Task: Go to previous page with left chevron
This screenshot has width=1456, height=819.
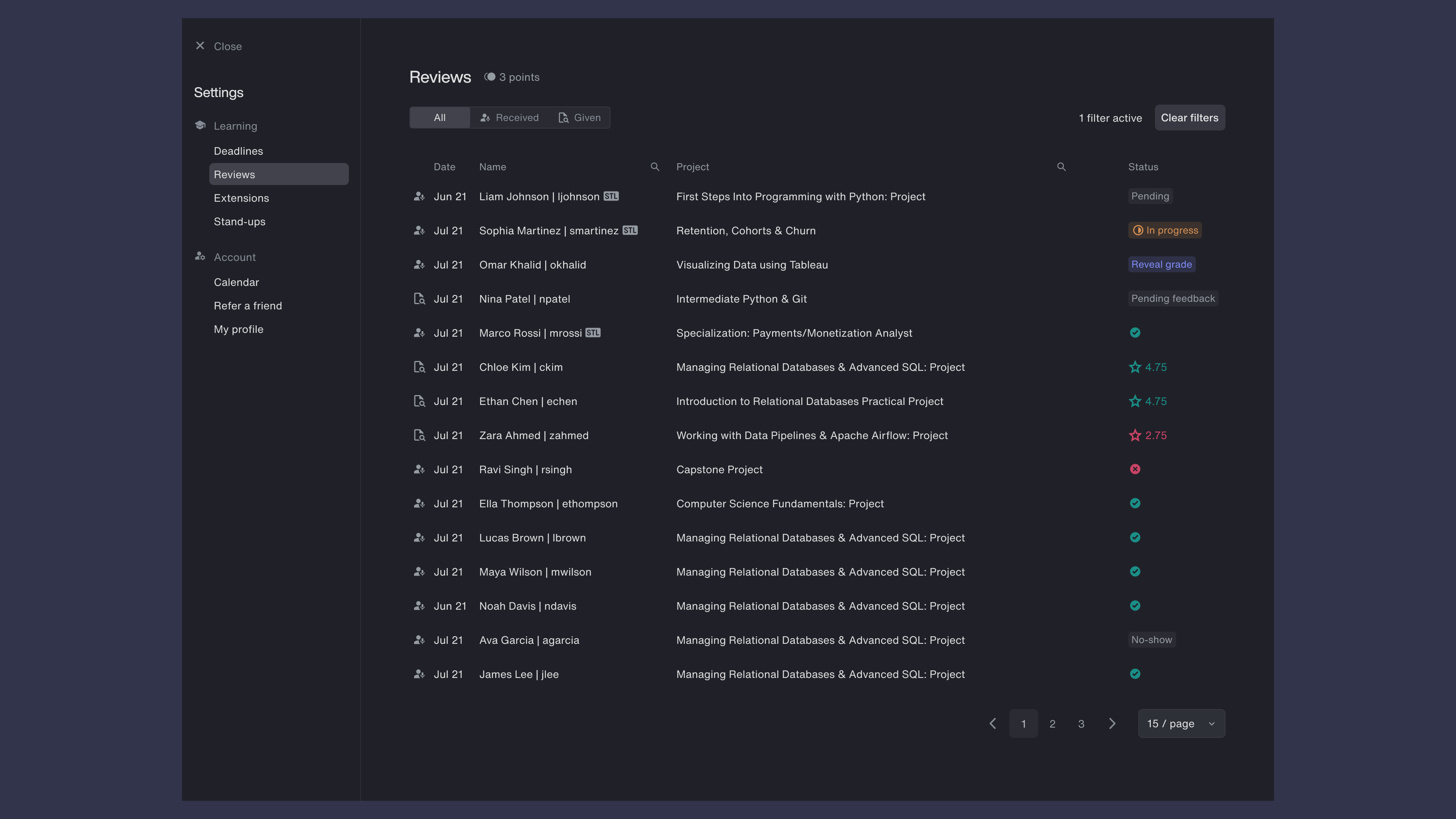Action: point(993,723)
